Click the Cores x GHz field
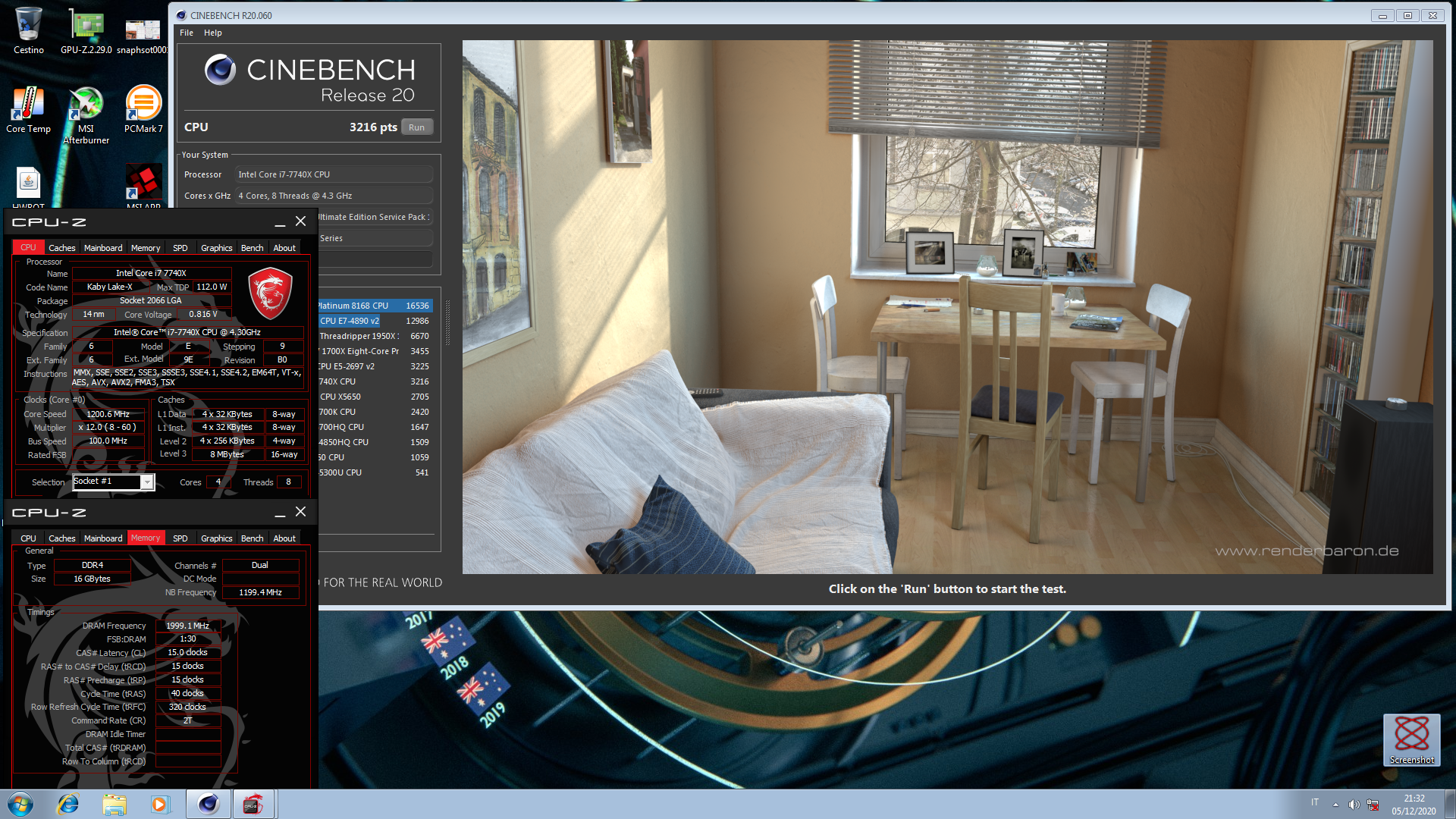The image size is (1456, 819). (x=334, y=196)
